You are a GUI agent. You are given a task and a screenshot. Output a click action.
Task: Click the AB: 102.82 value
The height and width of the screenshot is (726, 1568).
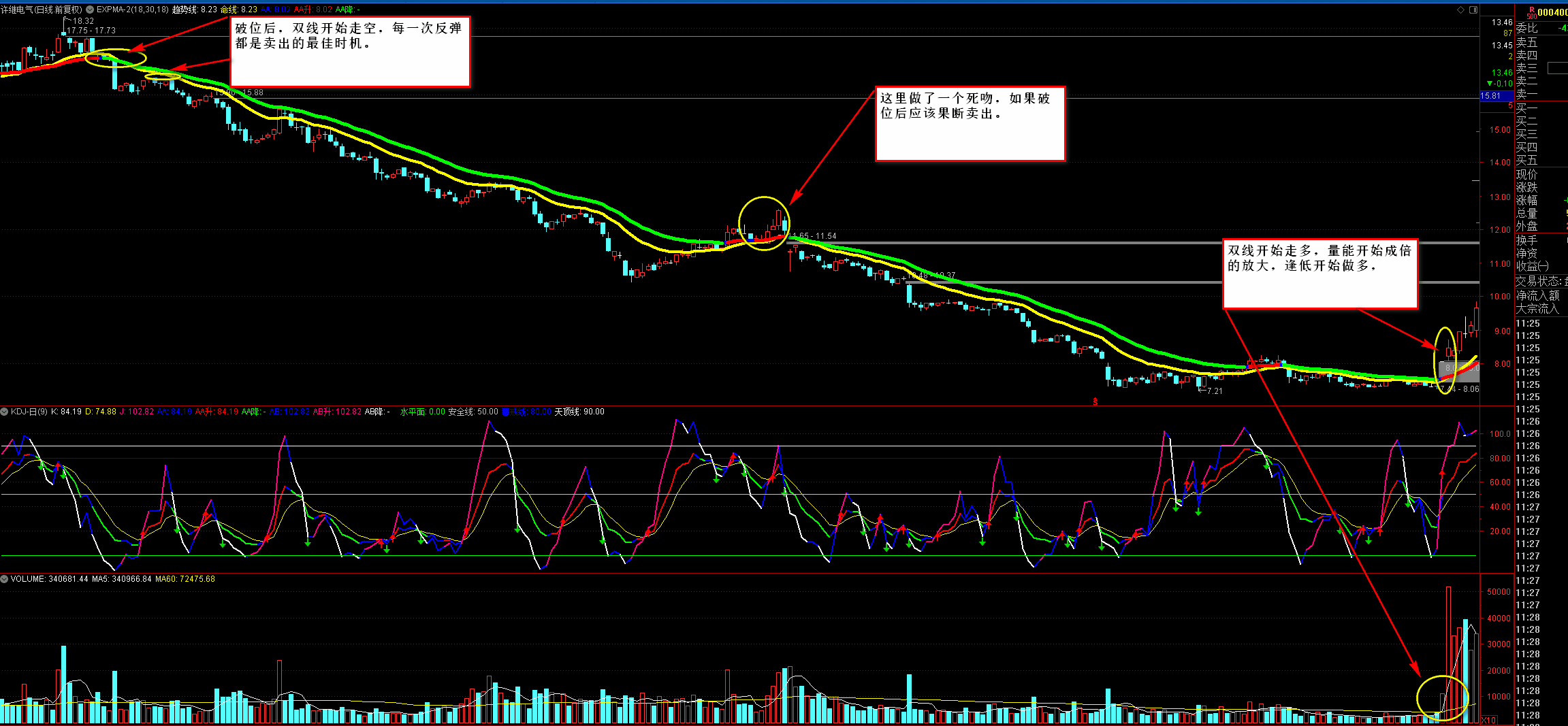point(289,412)
